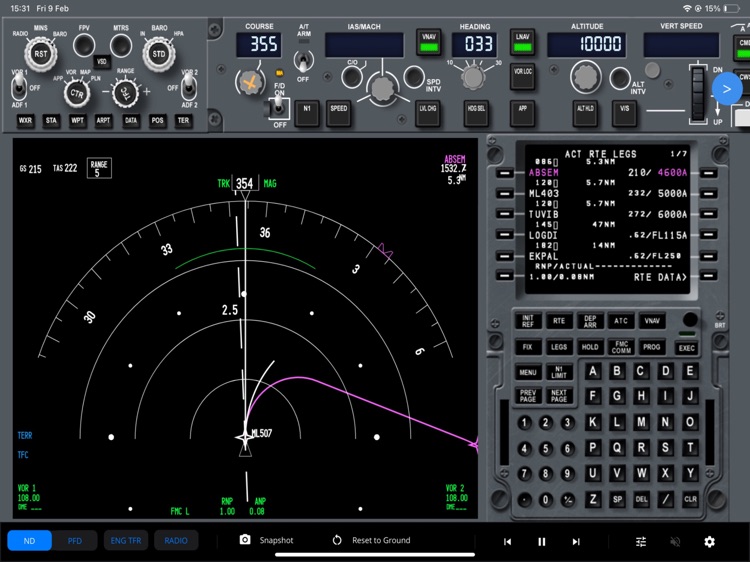Toggle the APP mode button
The height and width of the screenshot is (562, 750).
coord(522,114)
